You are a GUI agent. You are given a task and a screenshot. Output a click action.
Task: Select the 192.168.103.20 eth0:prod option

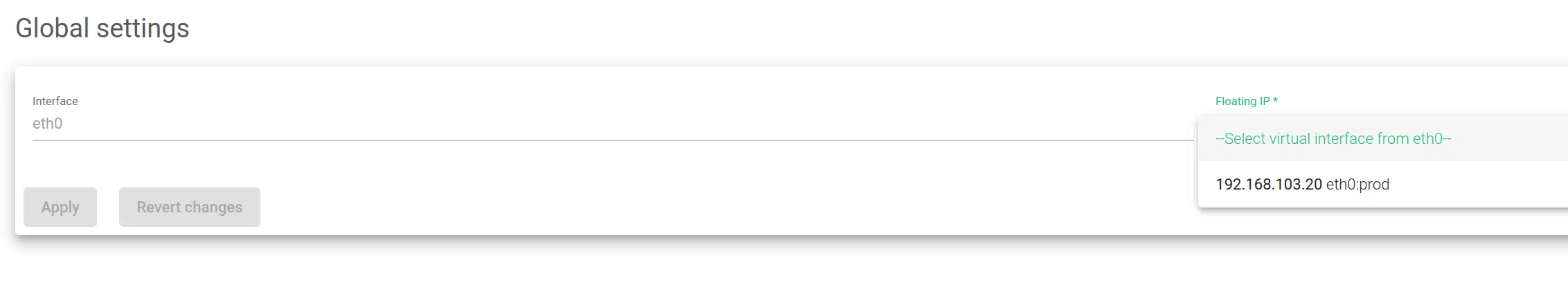[x=1302, y=185]
